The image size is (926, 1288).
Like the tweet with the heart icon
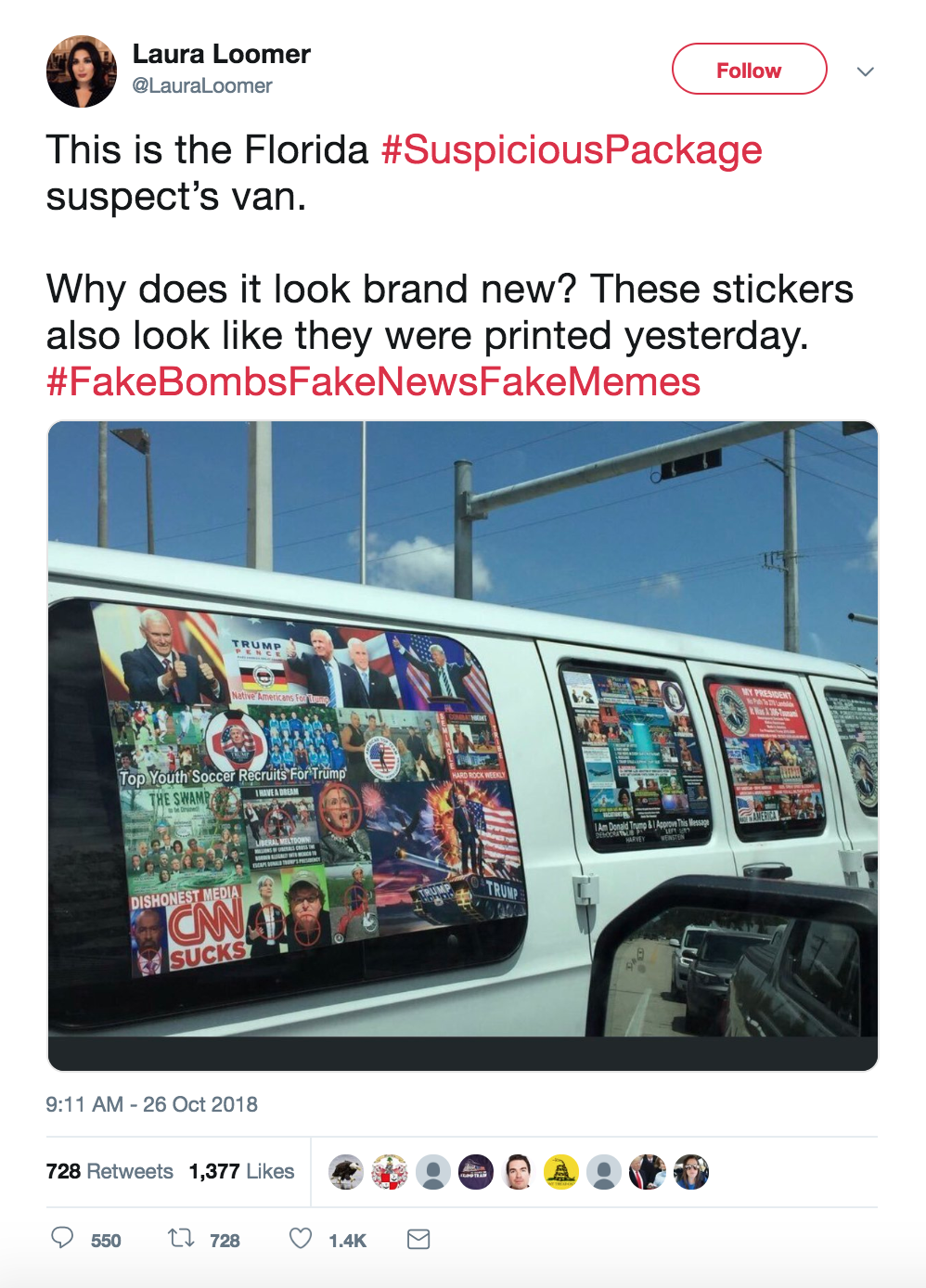(x=301, y=1238)
